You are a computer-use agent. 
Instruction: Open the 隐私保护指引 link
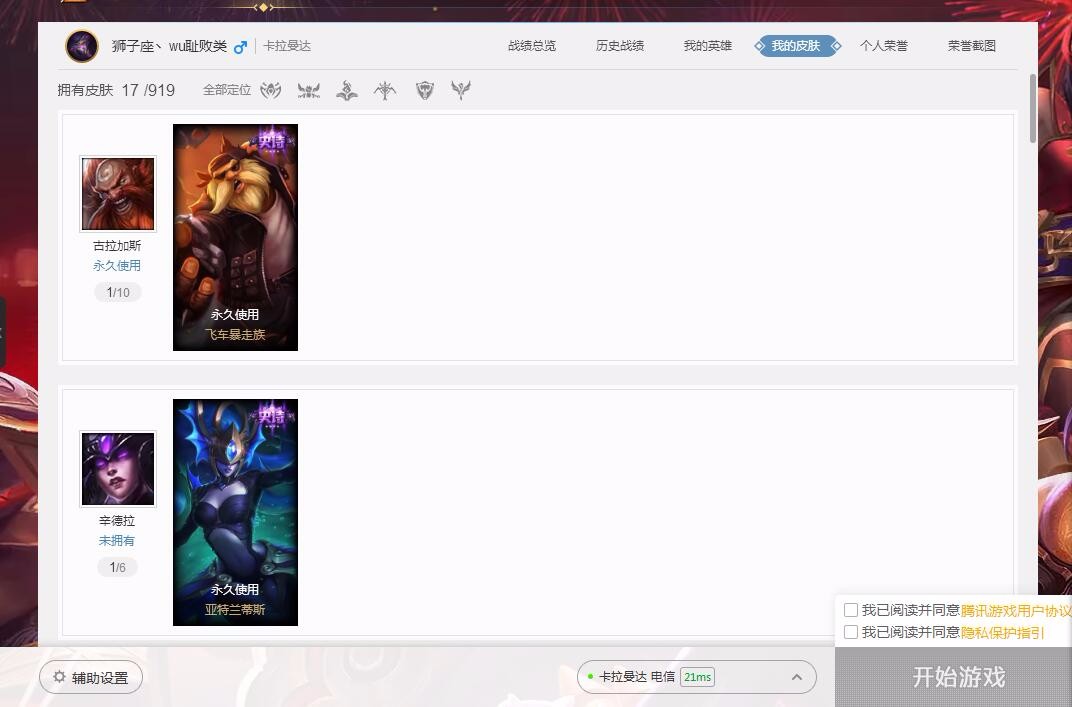point(1002,632)
